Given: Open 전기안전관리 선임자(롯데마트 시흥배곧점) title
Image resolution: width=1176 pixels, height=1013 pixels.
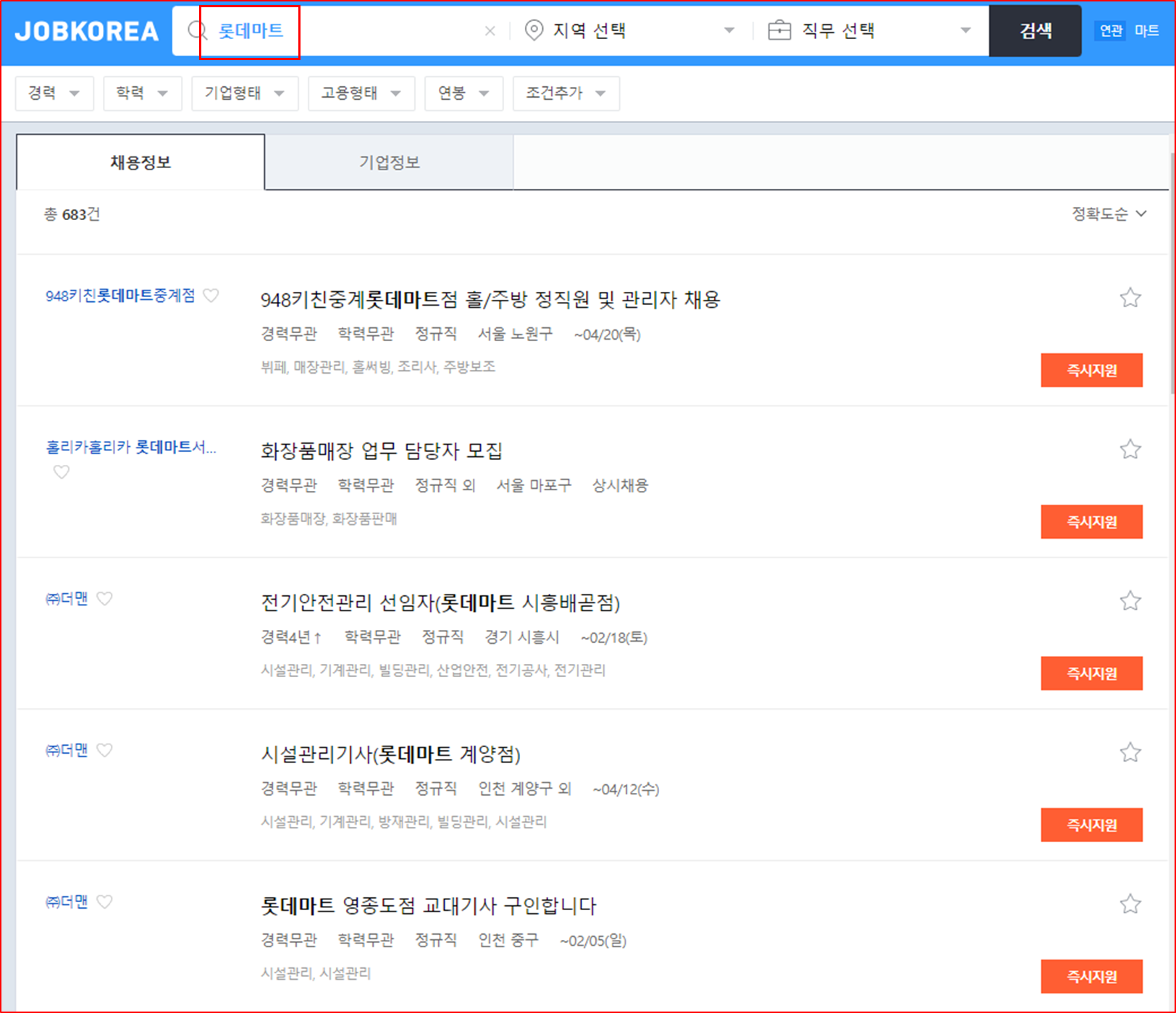Looking at the screenshot, I should [x=440, y=602].
